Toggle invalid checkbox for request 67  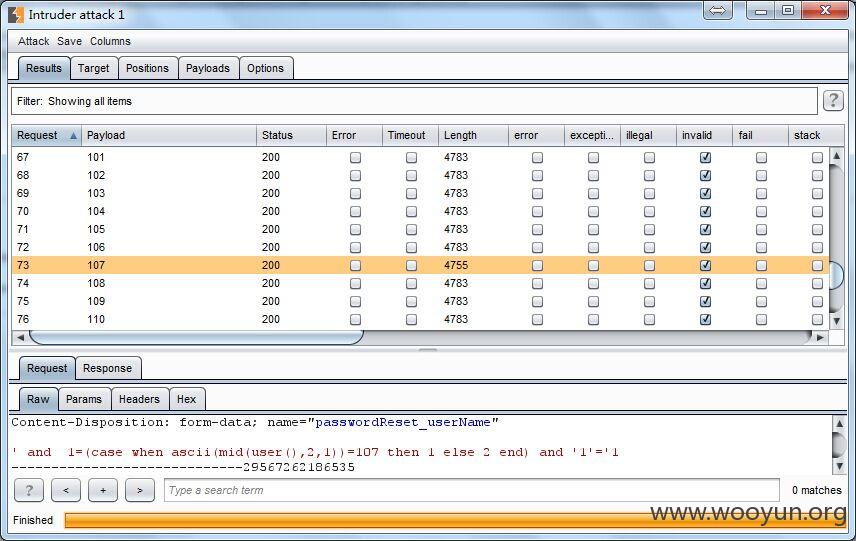(705, 157)
